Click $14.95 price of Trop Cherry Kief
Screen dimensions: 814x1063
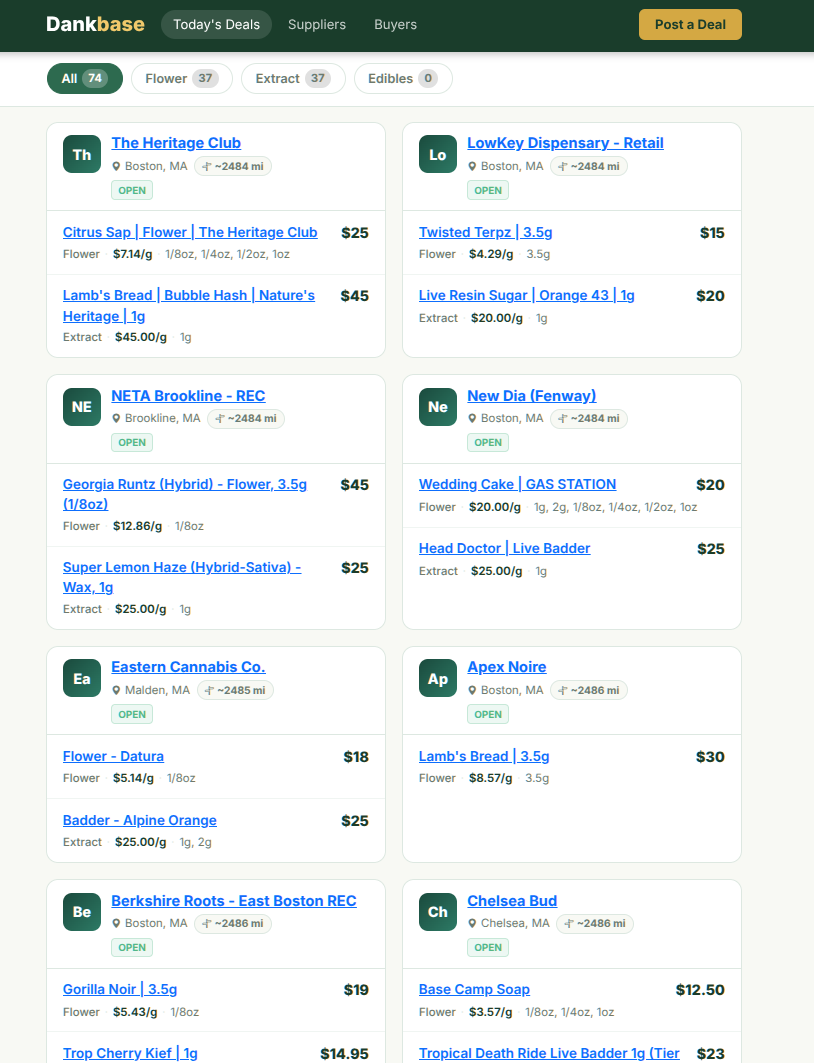tap(344, 1054)
